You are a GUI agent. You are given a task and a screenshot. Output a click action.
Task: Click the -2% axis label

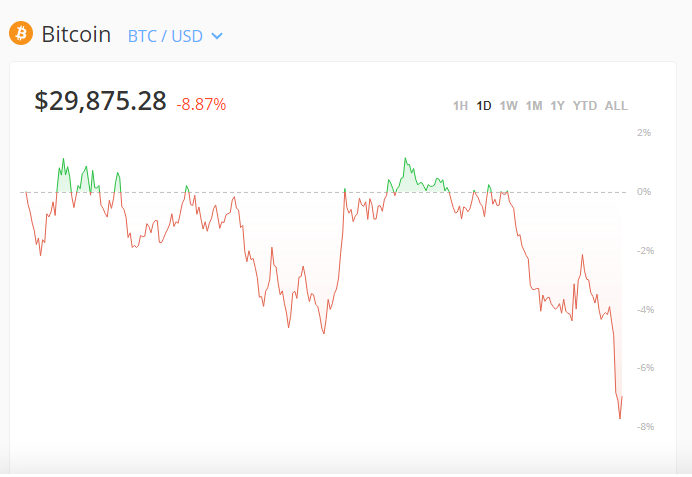(x=645, y=251)
